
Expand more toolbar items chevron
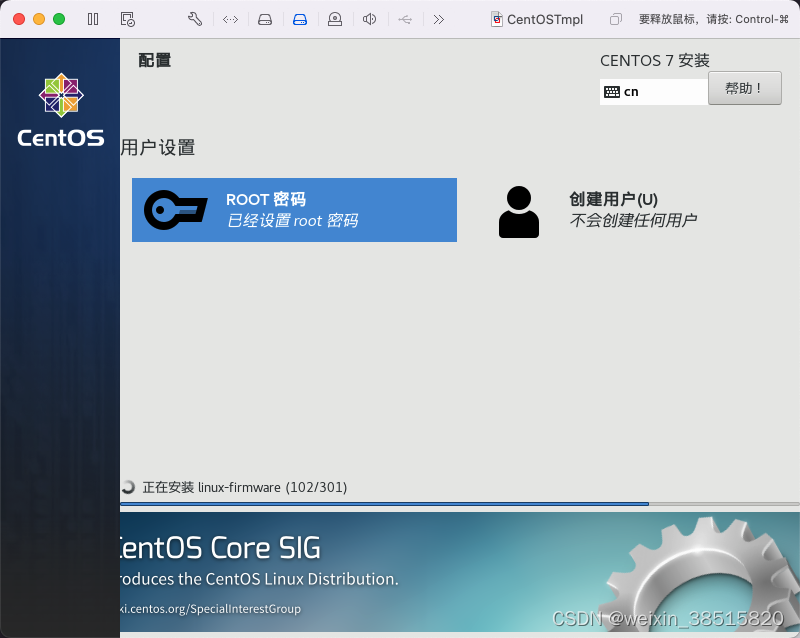[439, 19]
